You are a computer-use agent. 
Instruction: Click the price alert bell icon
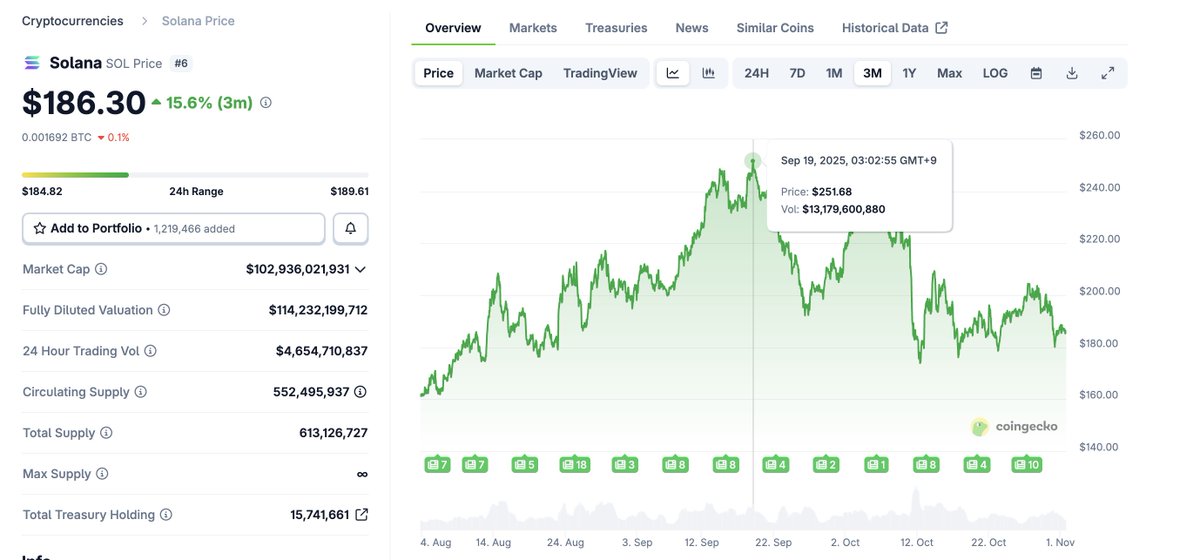[x=351, y=228]
